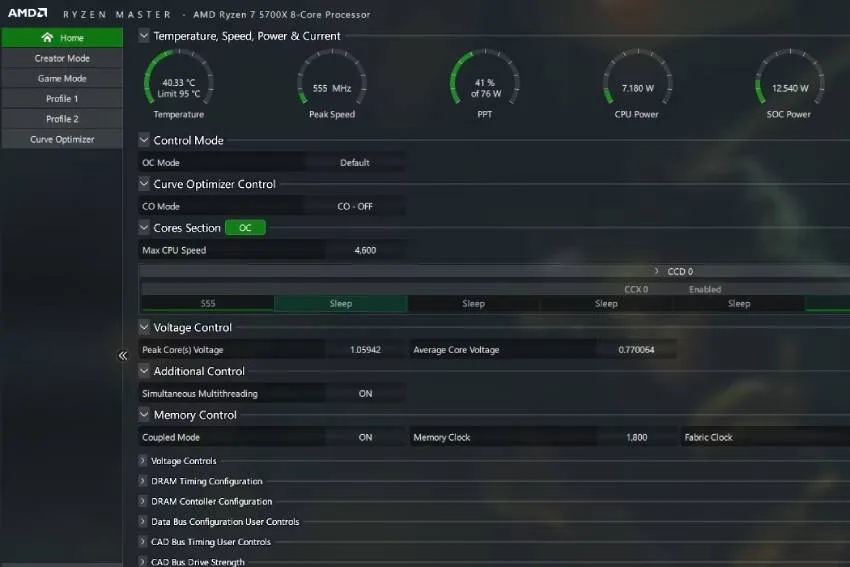Collapse the sidebar with double-chevron icon
850x567 pixels.
pos(123,356)
